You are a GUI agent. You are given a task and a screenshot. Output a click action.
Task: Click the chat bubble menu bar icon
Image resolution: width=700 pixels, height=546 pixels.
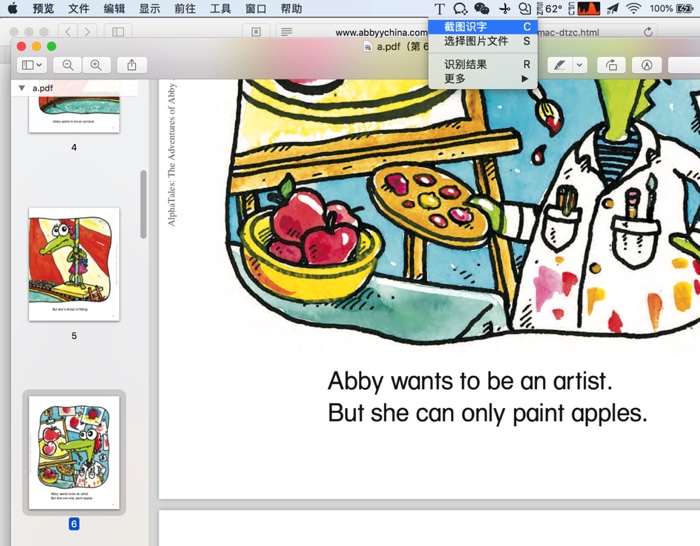[460, 8]
